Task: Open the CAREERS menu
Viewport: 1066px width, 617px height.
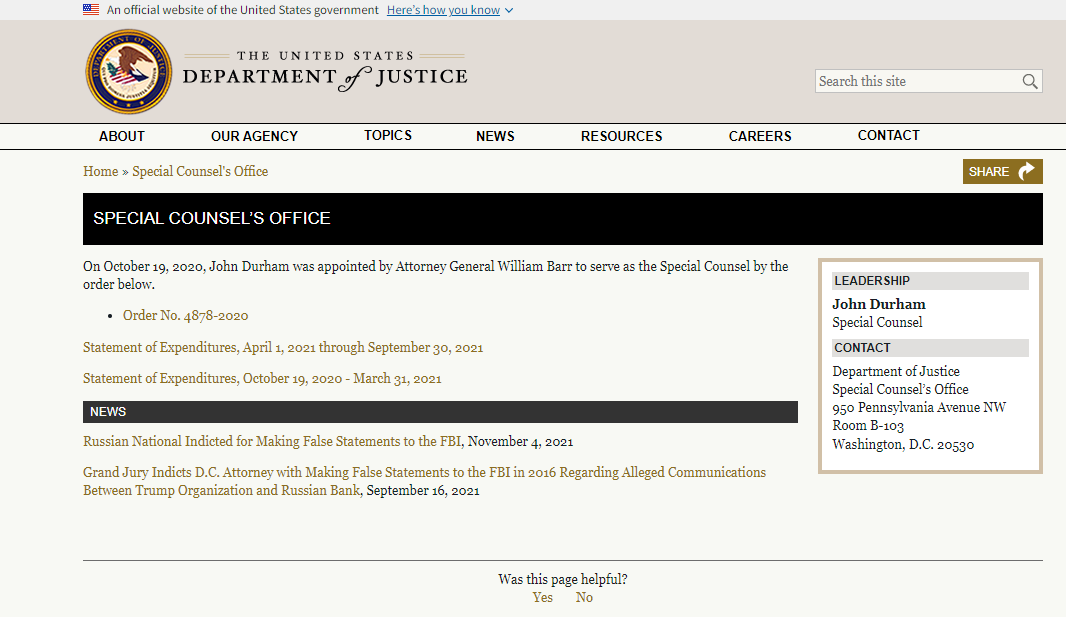Action: pyautogui.click(x=760, y=136)
